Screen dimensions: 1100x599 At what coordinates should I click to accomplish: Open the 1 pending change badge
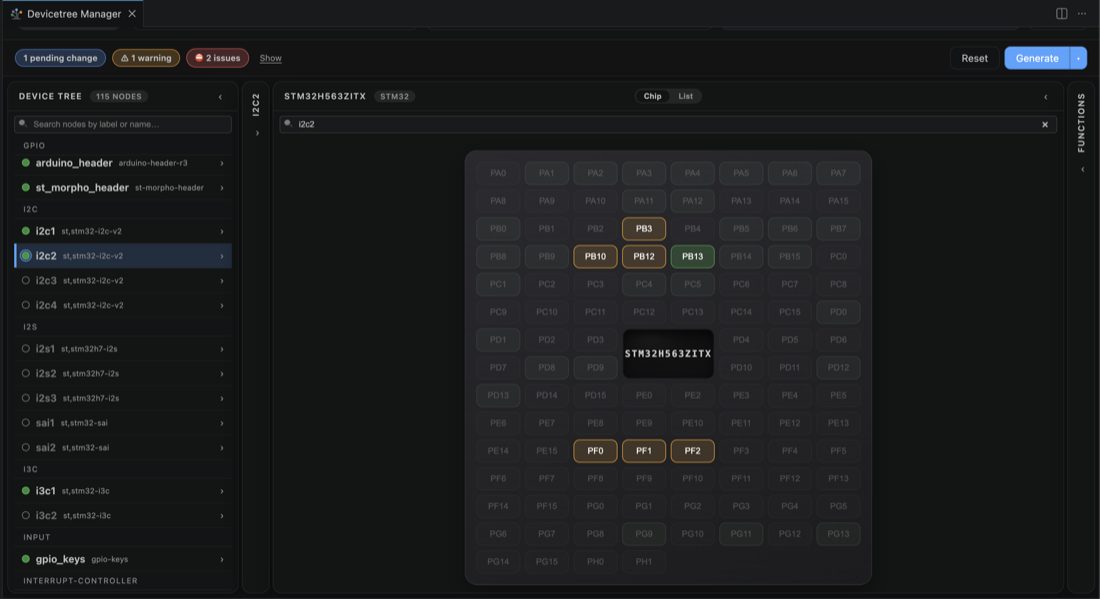tap(60, 58)
